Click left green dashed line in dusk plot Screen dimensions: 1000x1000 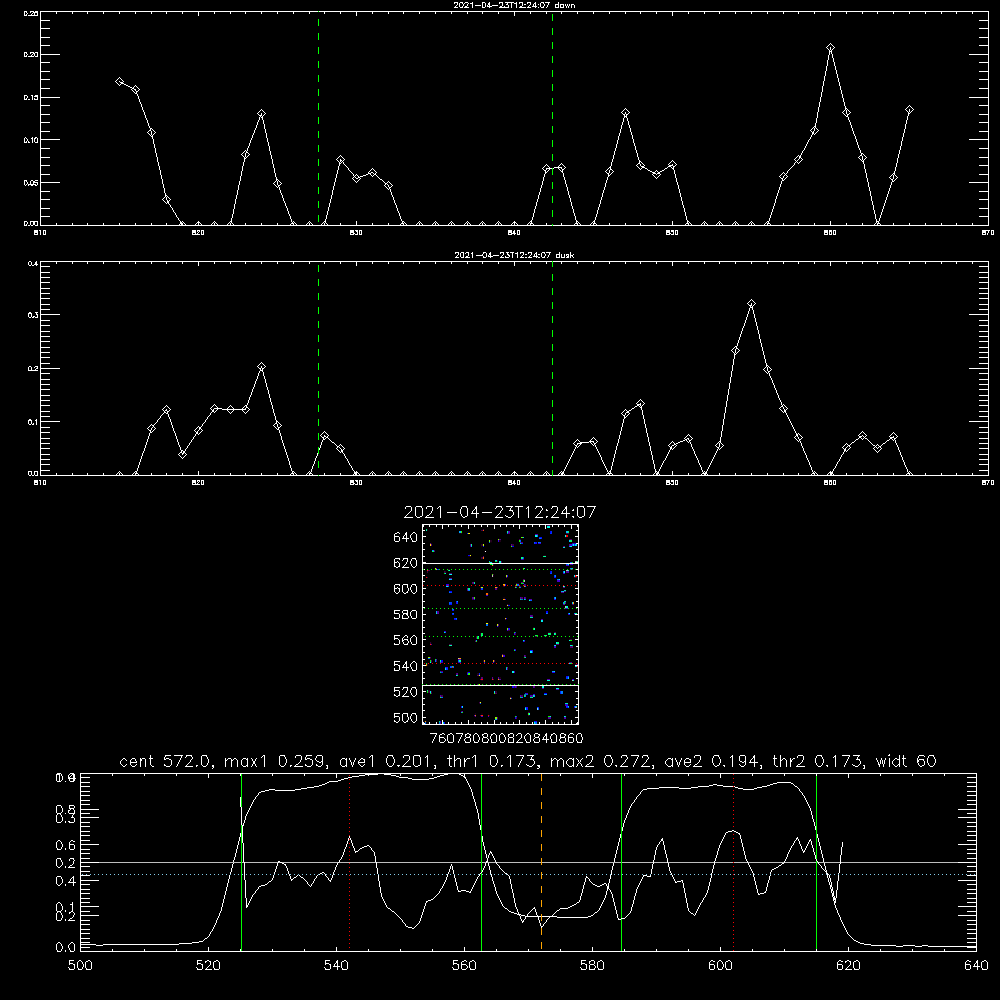[318, 368]
